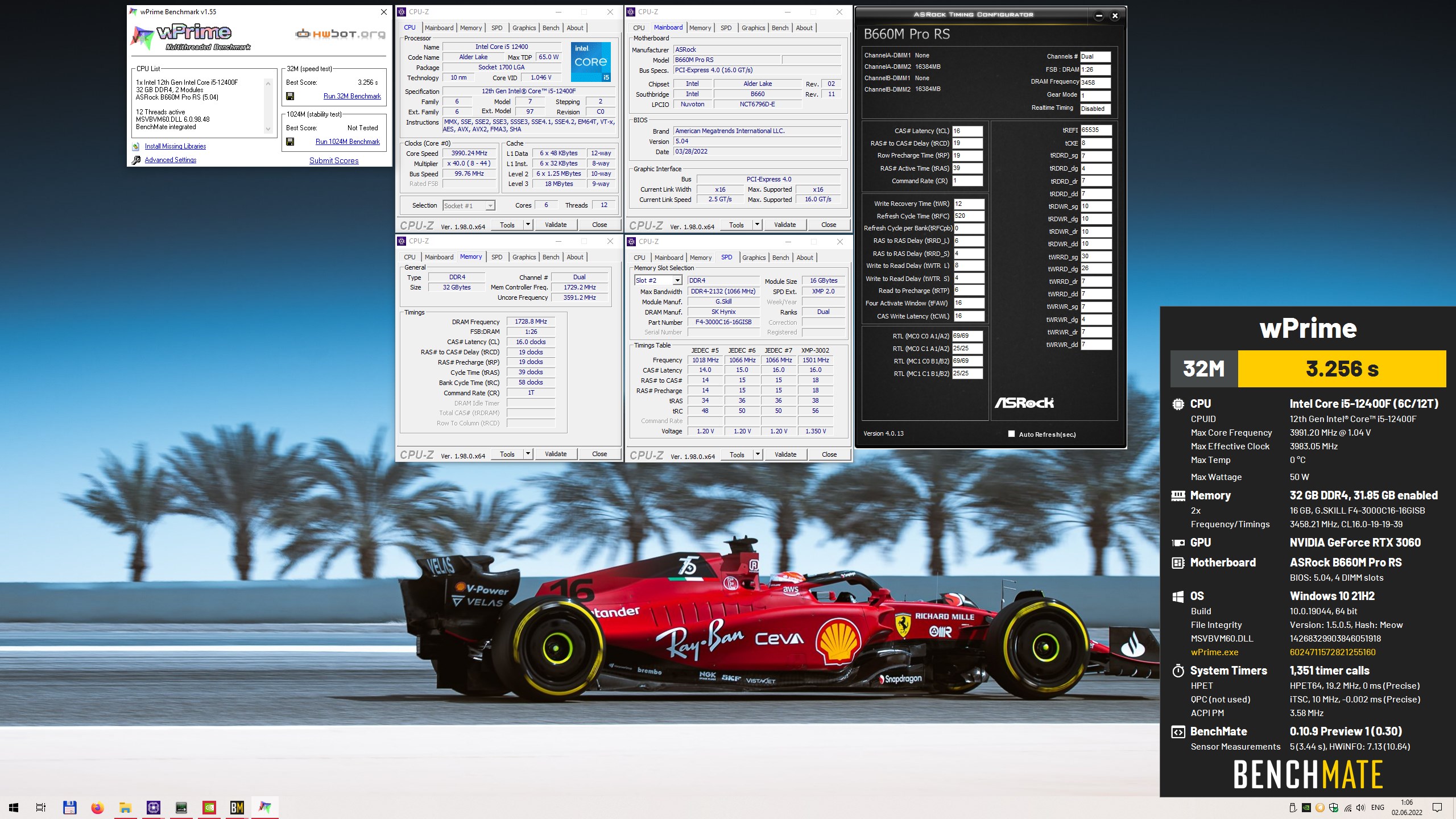This screenshot has height=819, width=1456.
Task: Open File Explorer from the taskbar
Action: pos(125,807)
